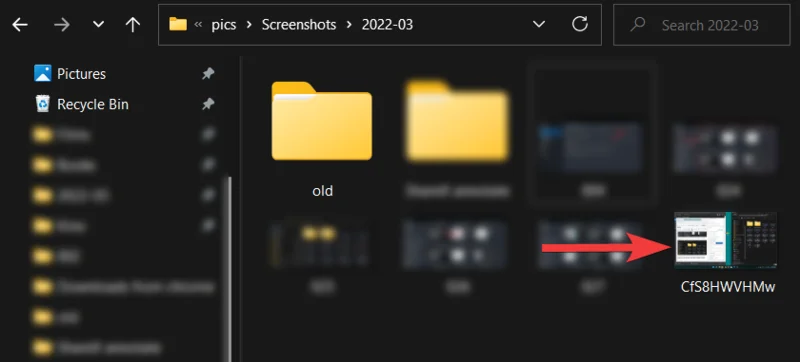Click the pin icon beside Recycle Bin
The width and height of the screenshot is (800, 362).
coord(208,105)
